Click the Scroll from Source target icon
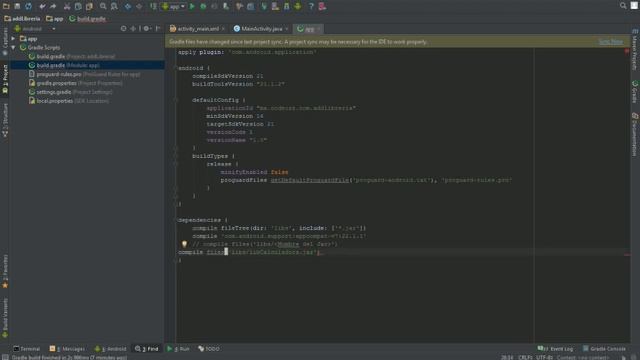Screen dimensions: 640x360 click(x=123, y=29)
